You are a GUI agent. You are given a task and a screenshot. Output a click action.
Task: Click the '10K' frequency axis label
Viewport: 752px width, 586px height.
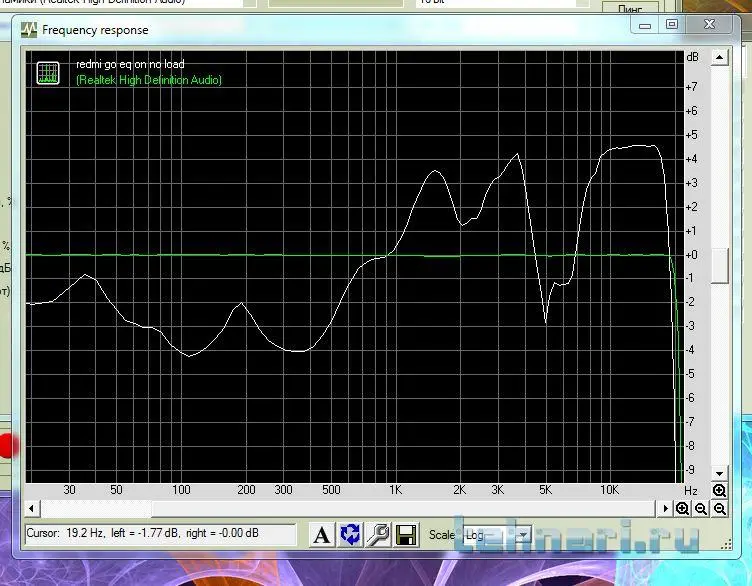(x=610, y=490)
